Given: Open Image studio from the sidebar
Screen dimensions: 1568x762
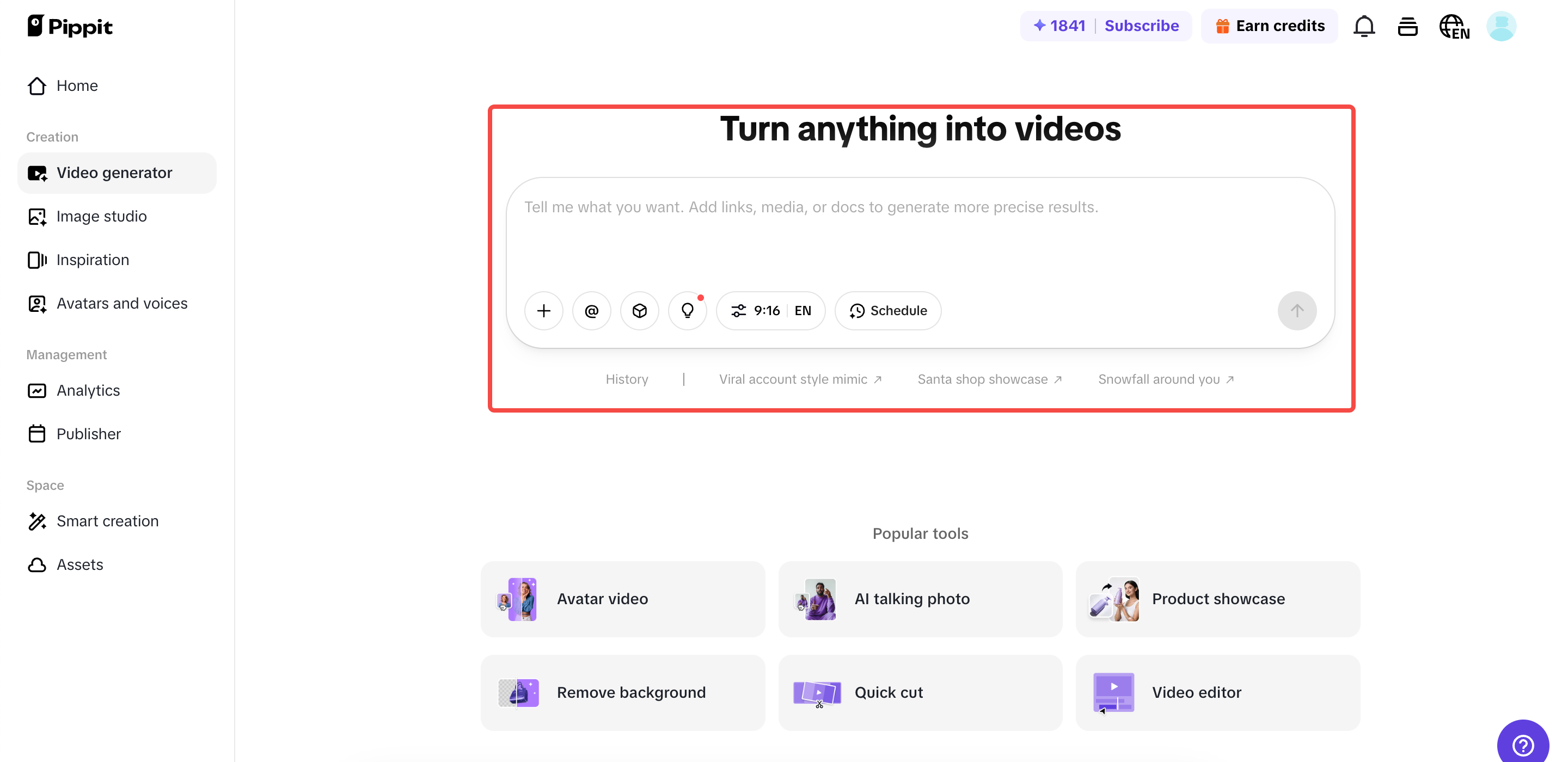Looking at the screenshot, I should 101,216.
